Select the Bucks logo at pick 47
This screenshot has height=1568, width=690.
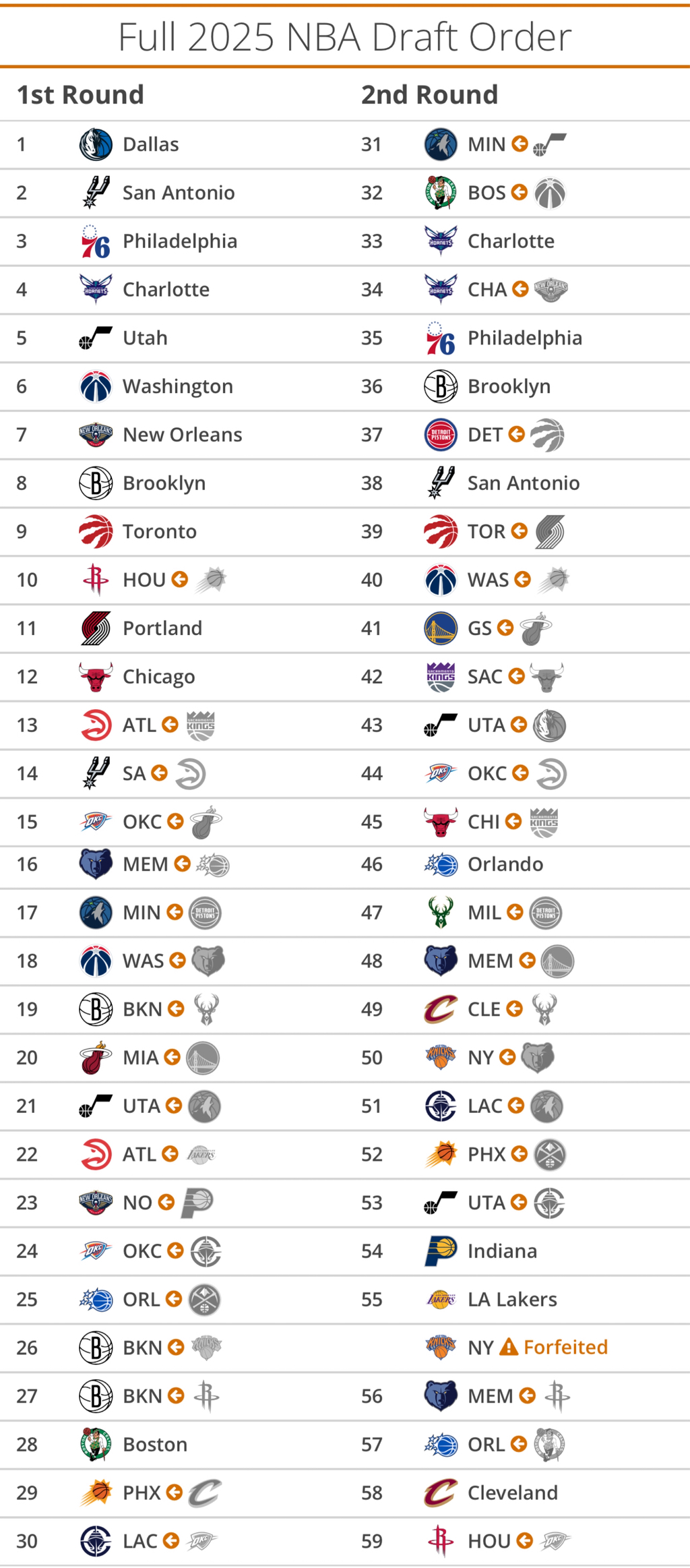[x=441, y=913]
